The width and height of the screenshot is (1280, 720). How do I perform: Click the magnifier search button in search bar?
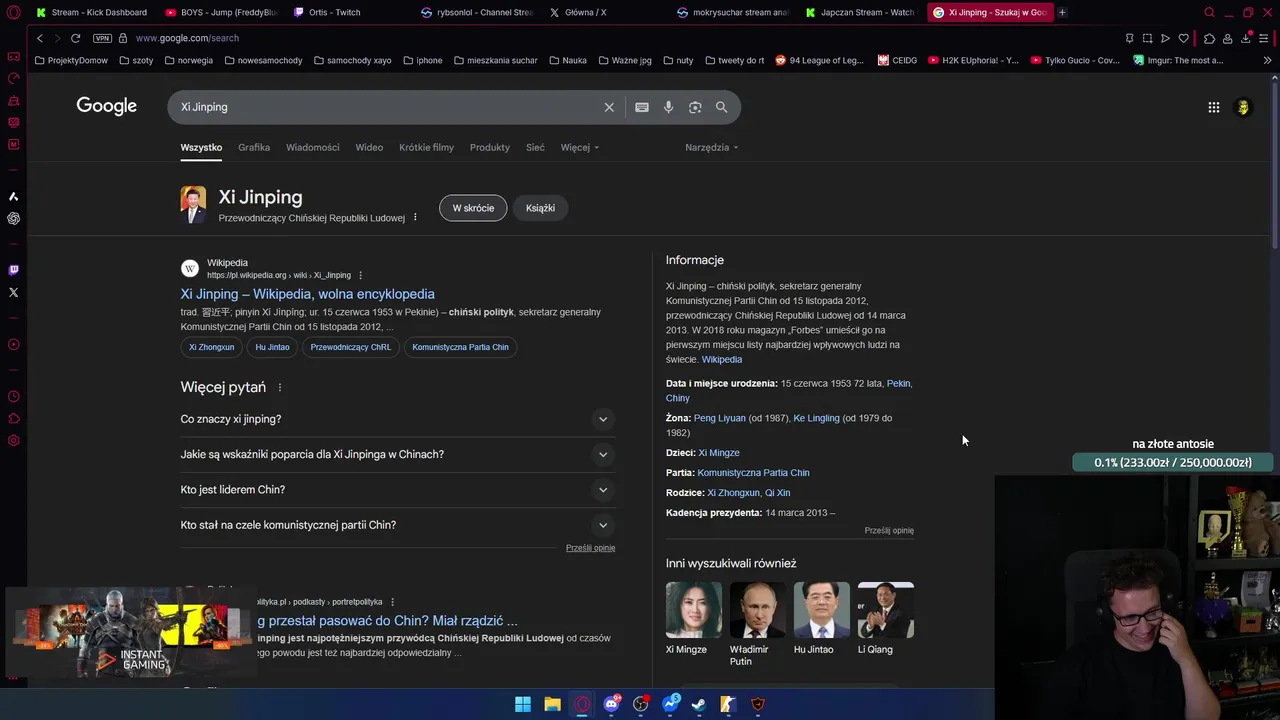721,107
